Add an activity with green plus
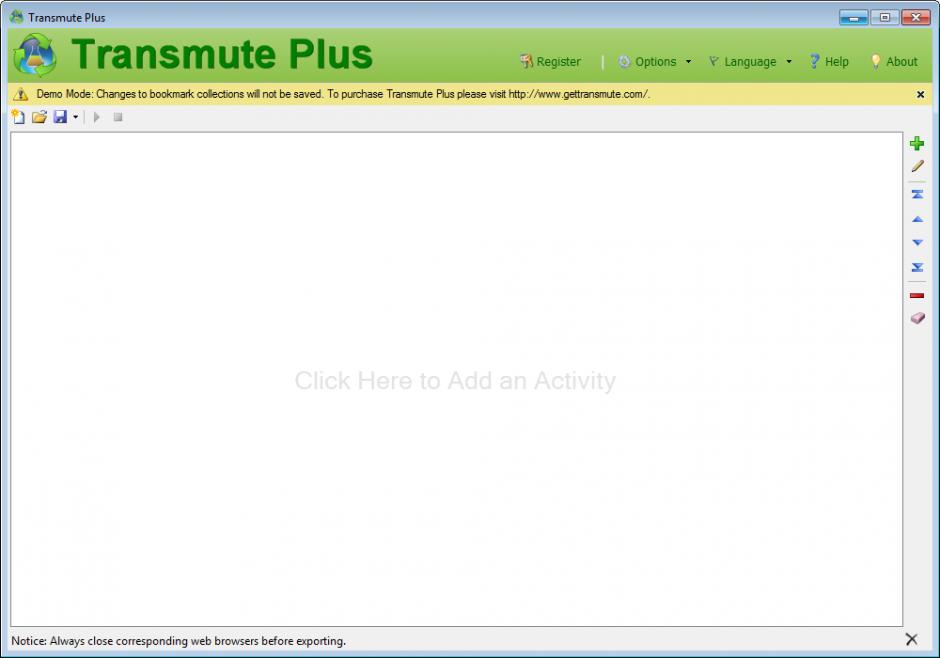 click(x=917, y=143)
